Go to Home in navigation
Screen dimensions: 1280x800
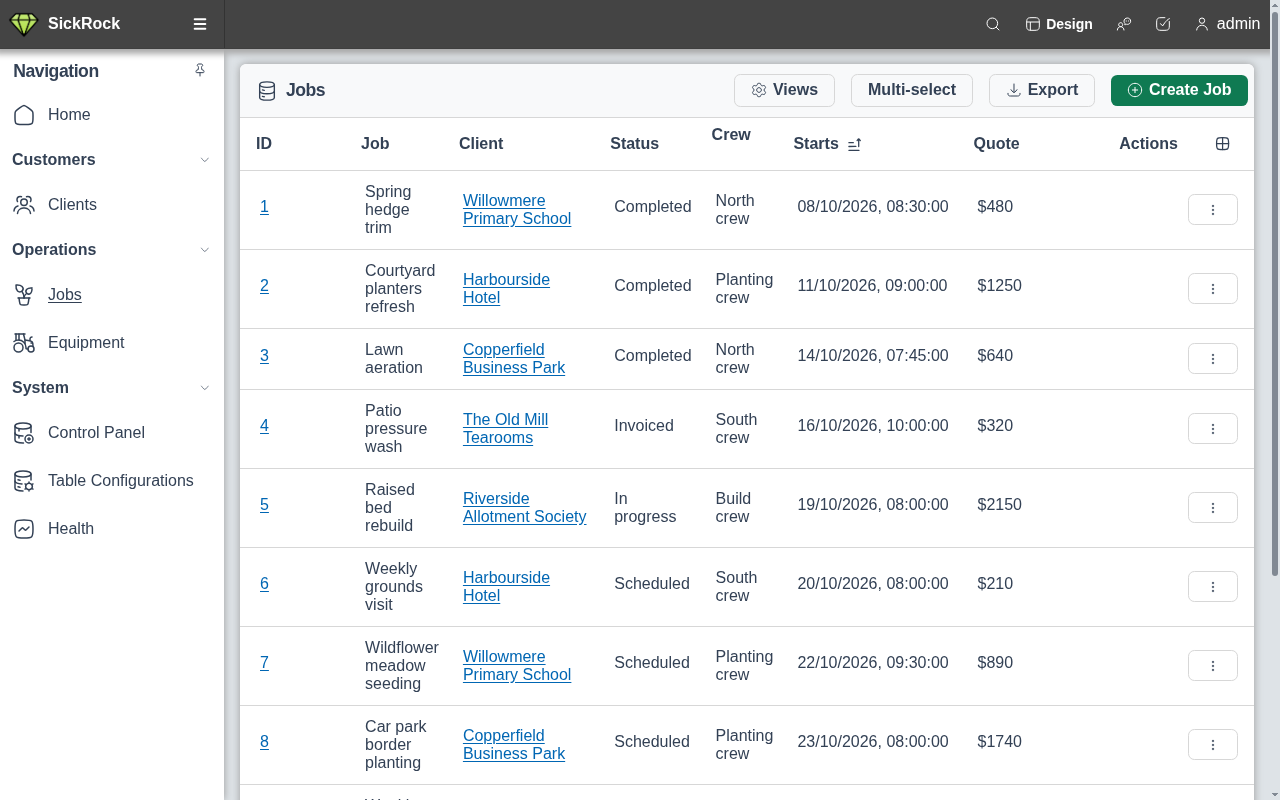click(x=112, y=115)
